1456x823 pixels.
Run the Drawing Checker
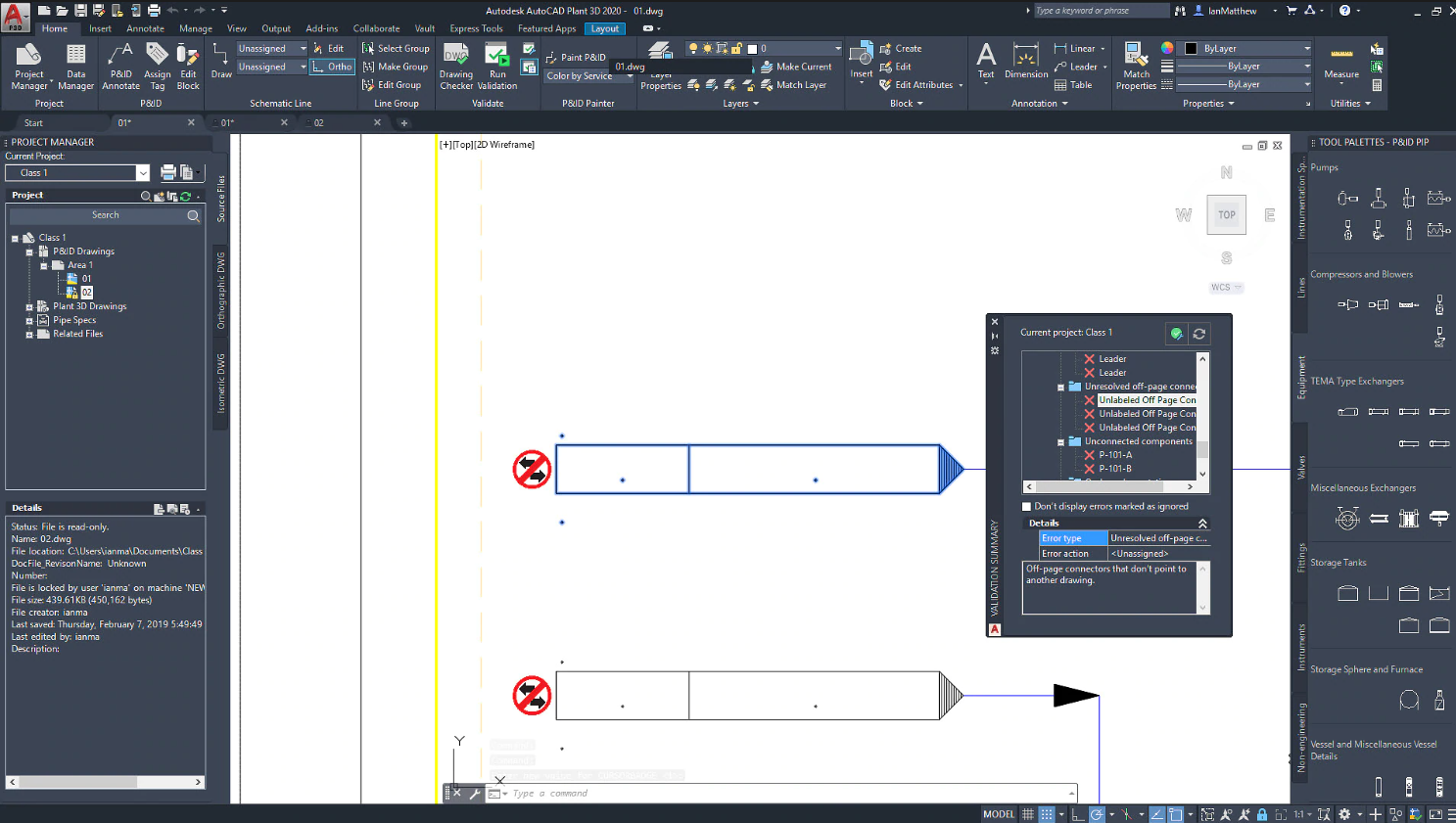coord(455,66)
